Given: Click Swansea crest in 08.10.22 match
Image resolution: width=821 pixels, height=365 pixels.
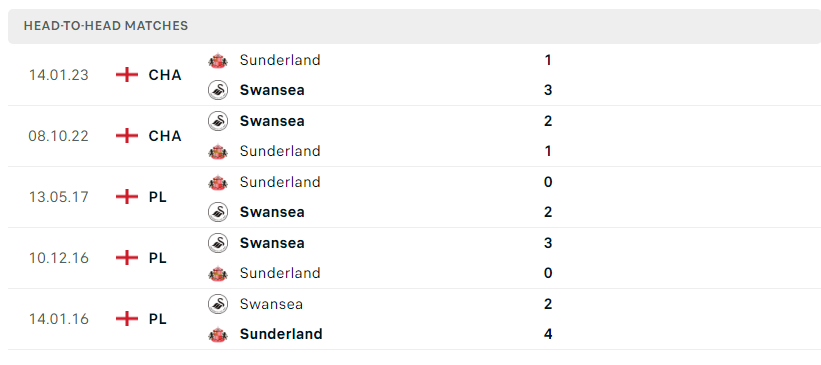Looking at the screenshot, I should pyautogui.click(x=218, y=121).
